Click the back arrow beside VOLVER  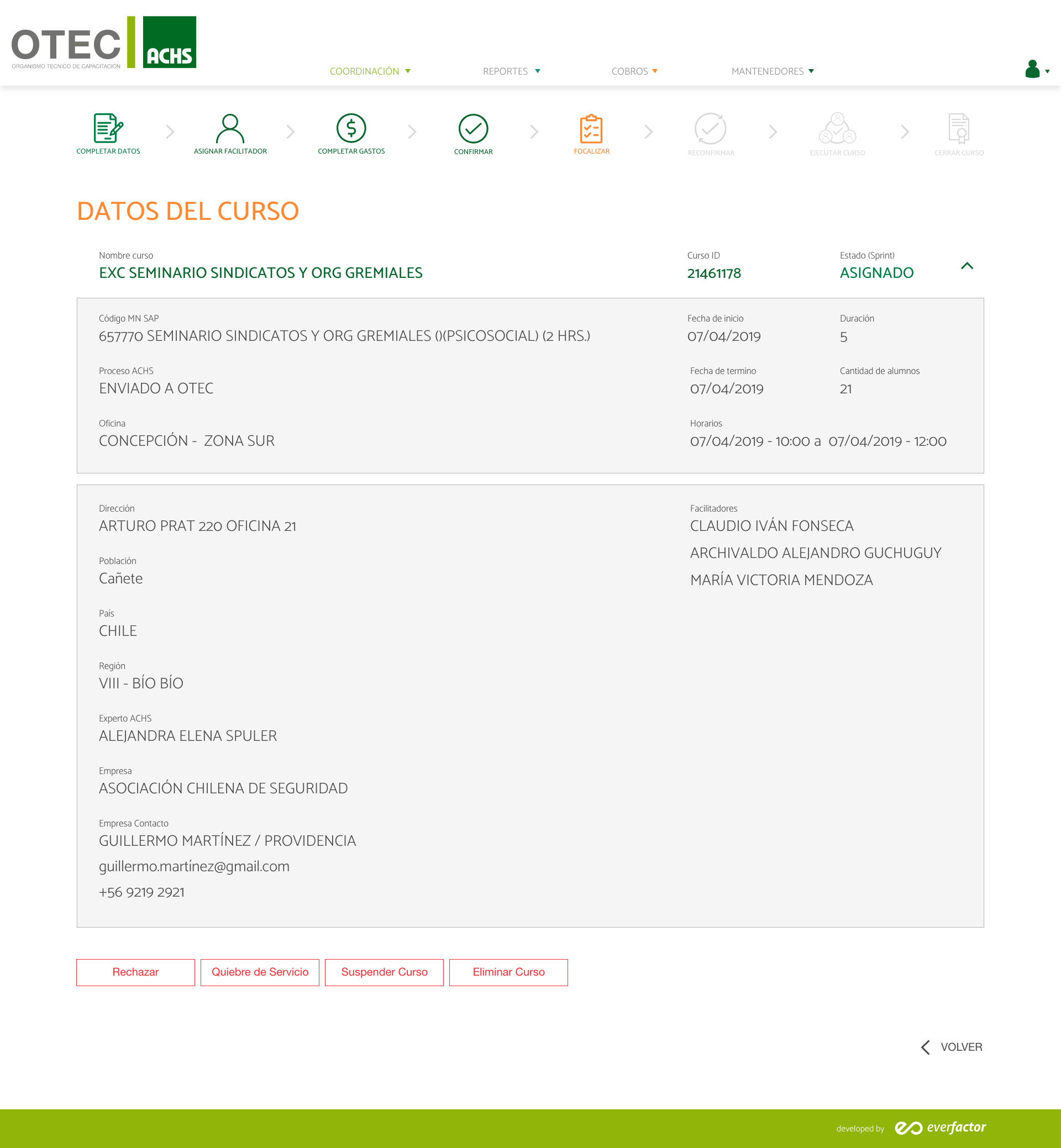pos(926,1047)
